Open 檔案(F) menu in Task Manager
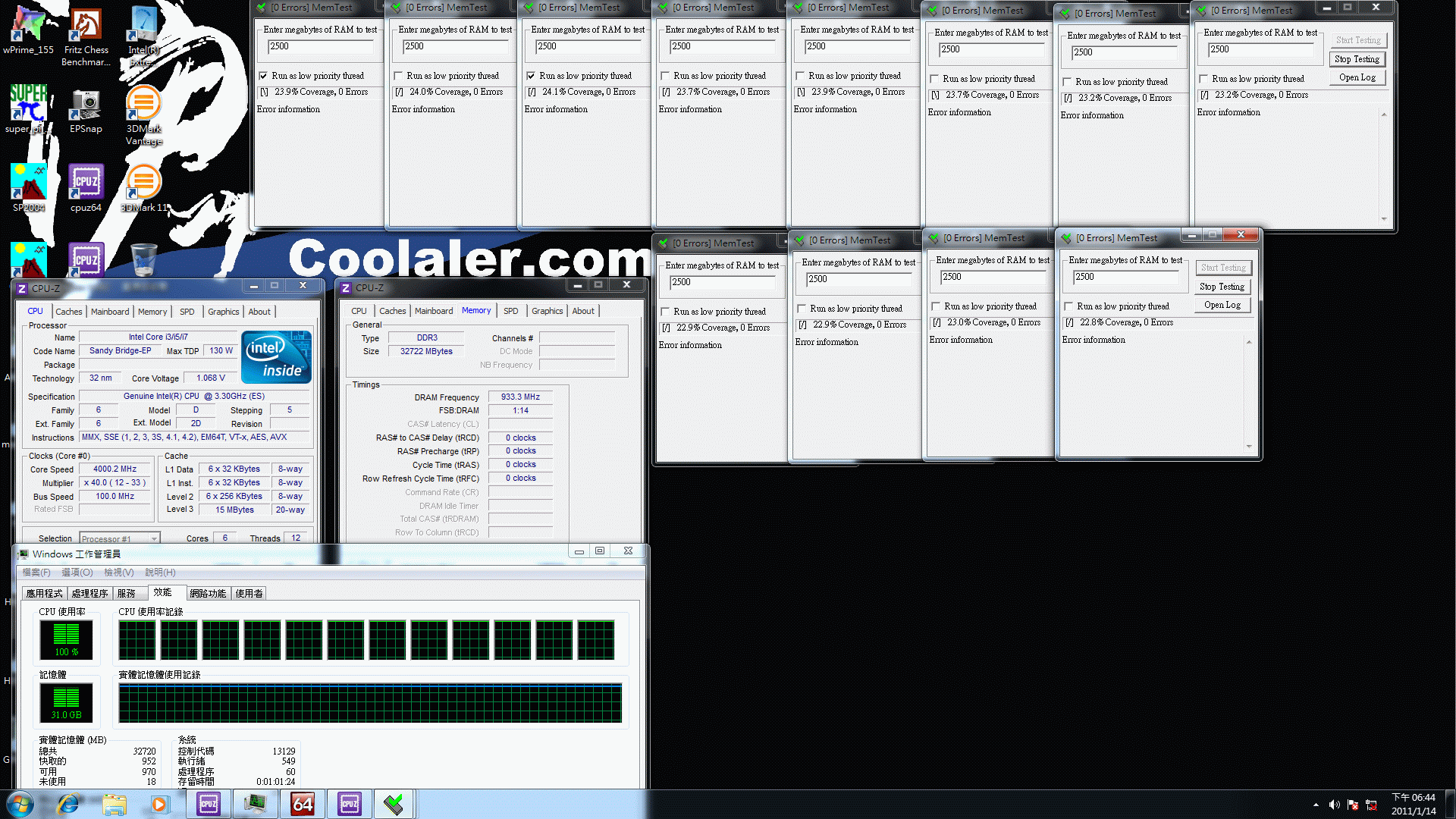The height and width of the screenshot is (819, 1456). point(36,573)
